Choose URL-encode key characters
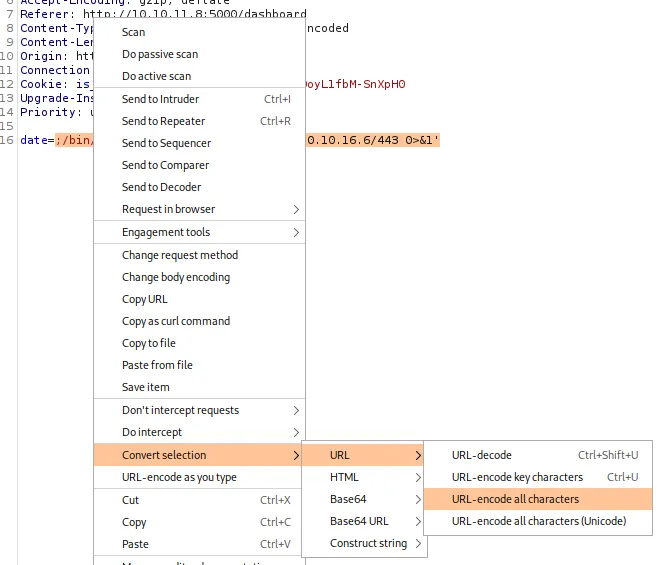 tap(538, 477)
